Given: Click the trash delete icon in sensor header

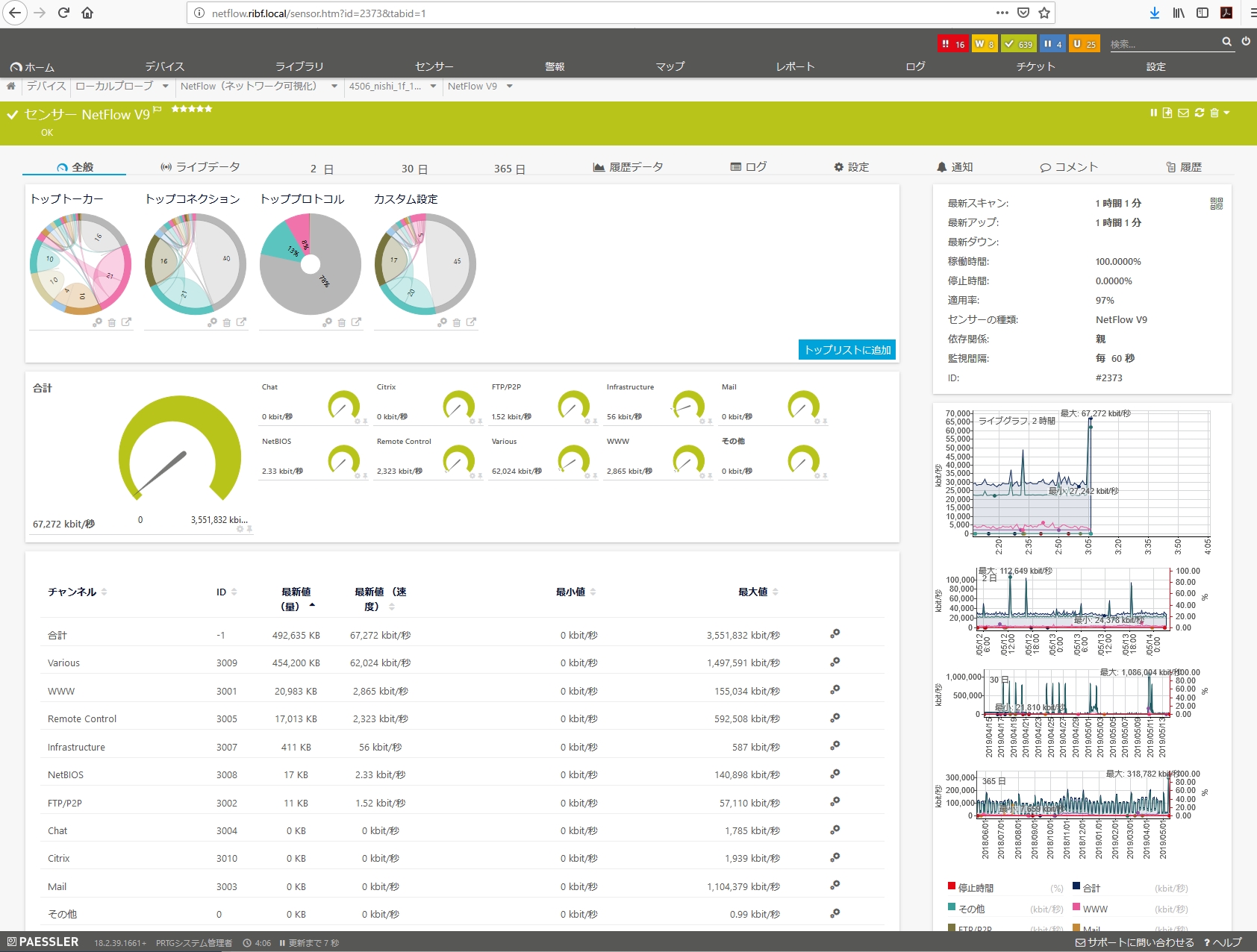Looking at the screenshot, I should pos(1214,113).
